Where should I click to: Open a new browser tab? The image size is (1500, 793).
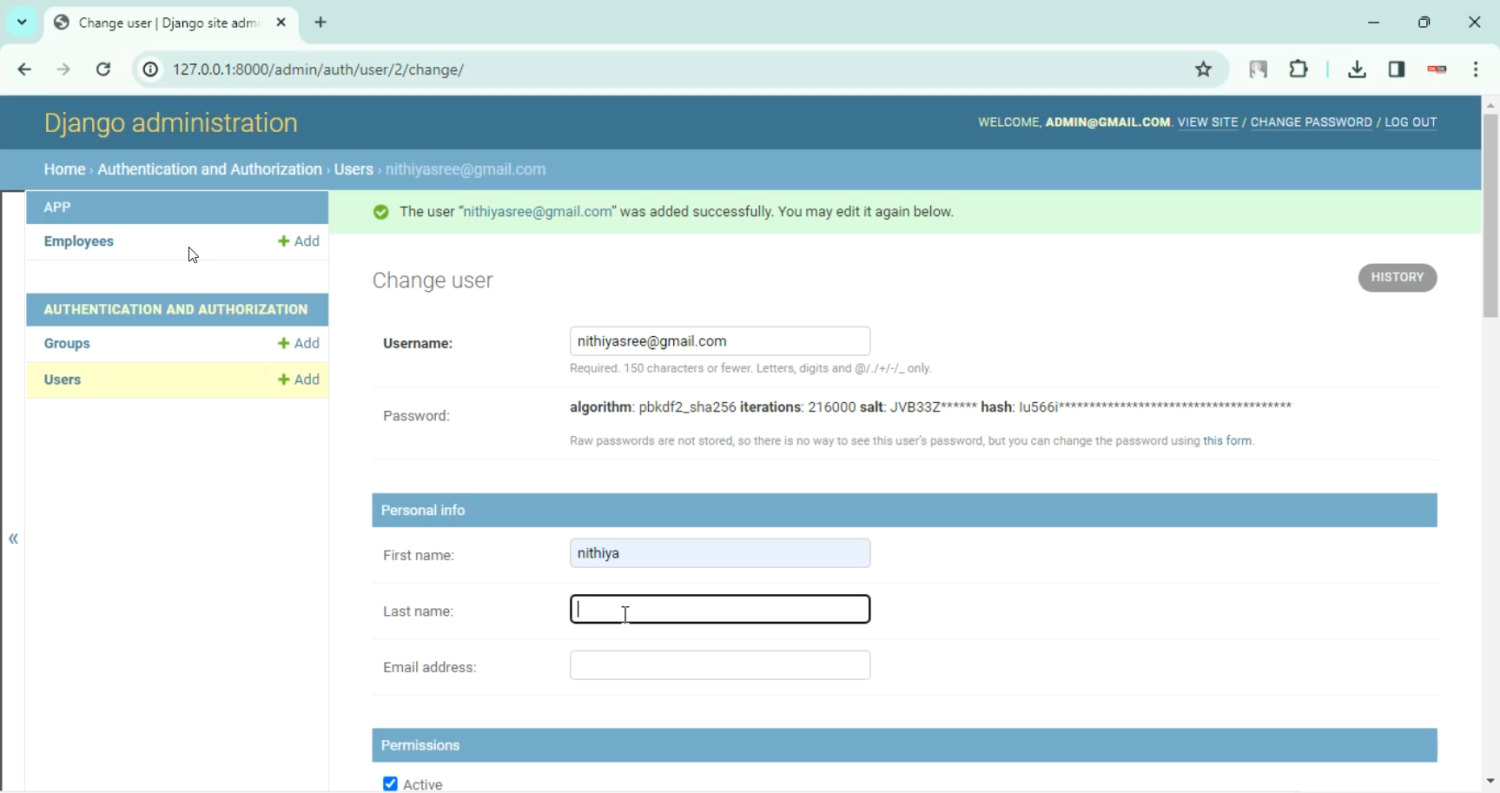pos(320,22)
